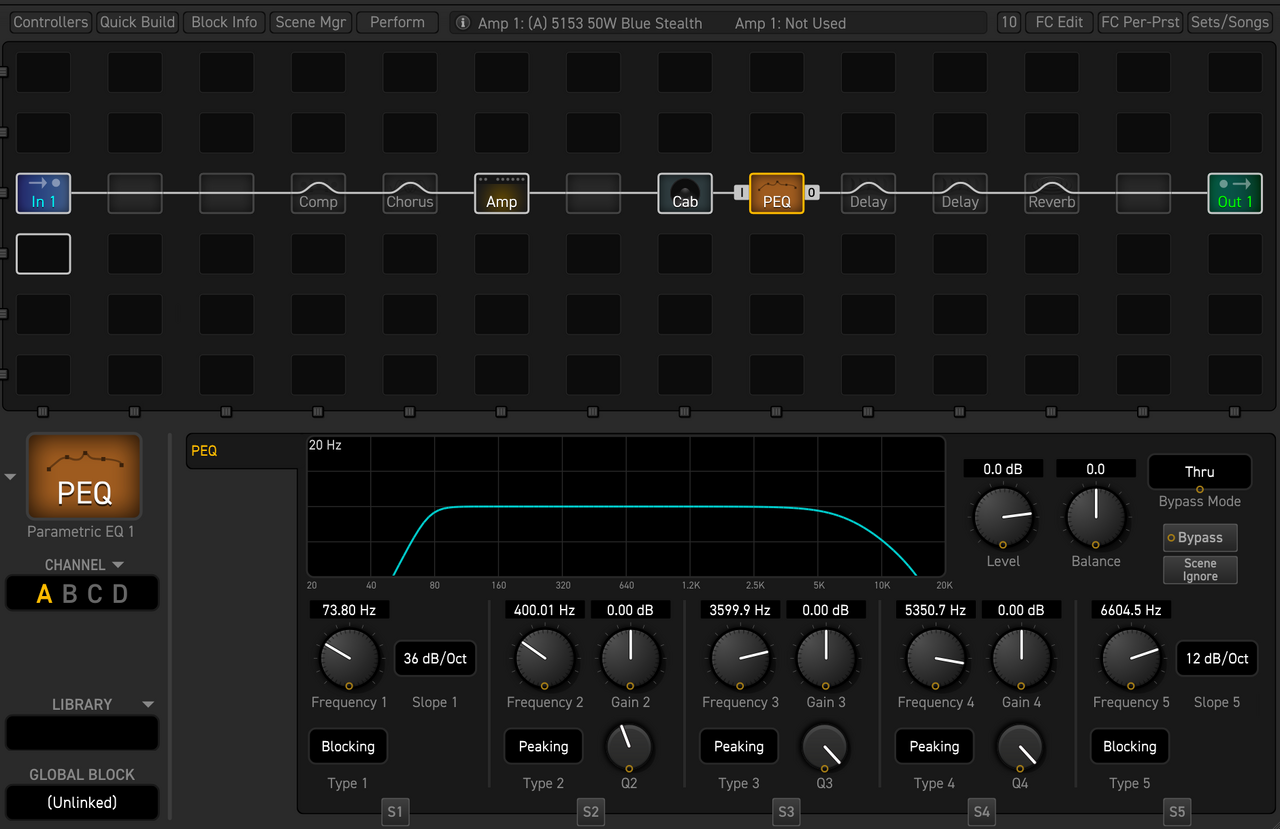Click the 10 button in top bar

1009,22
